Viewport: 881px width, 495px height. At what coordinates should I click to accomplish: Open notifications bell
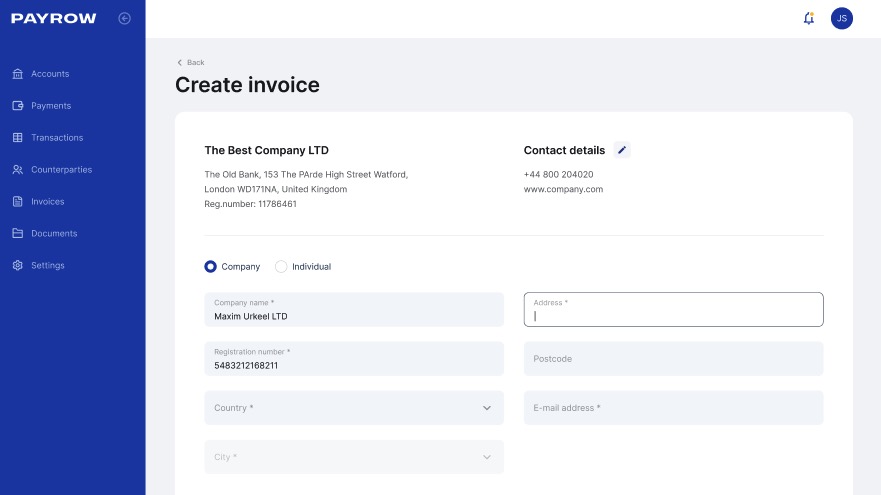point(809,18)
